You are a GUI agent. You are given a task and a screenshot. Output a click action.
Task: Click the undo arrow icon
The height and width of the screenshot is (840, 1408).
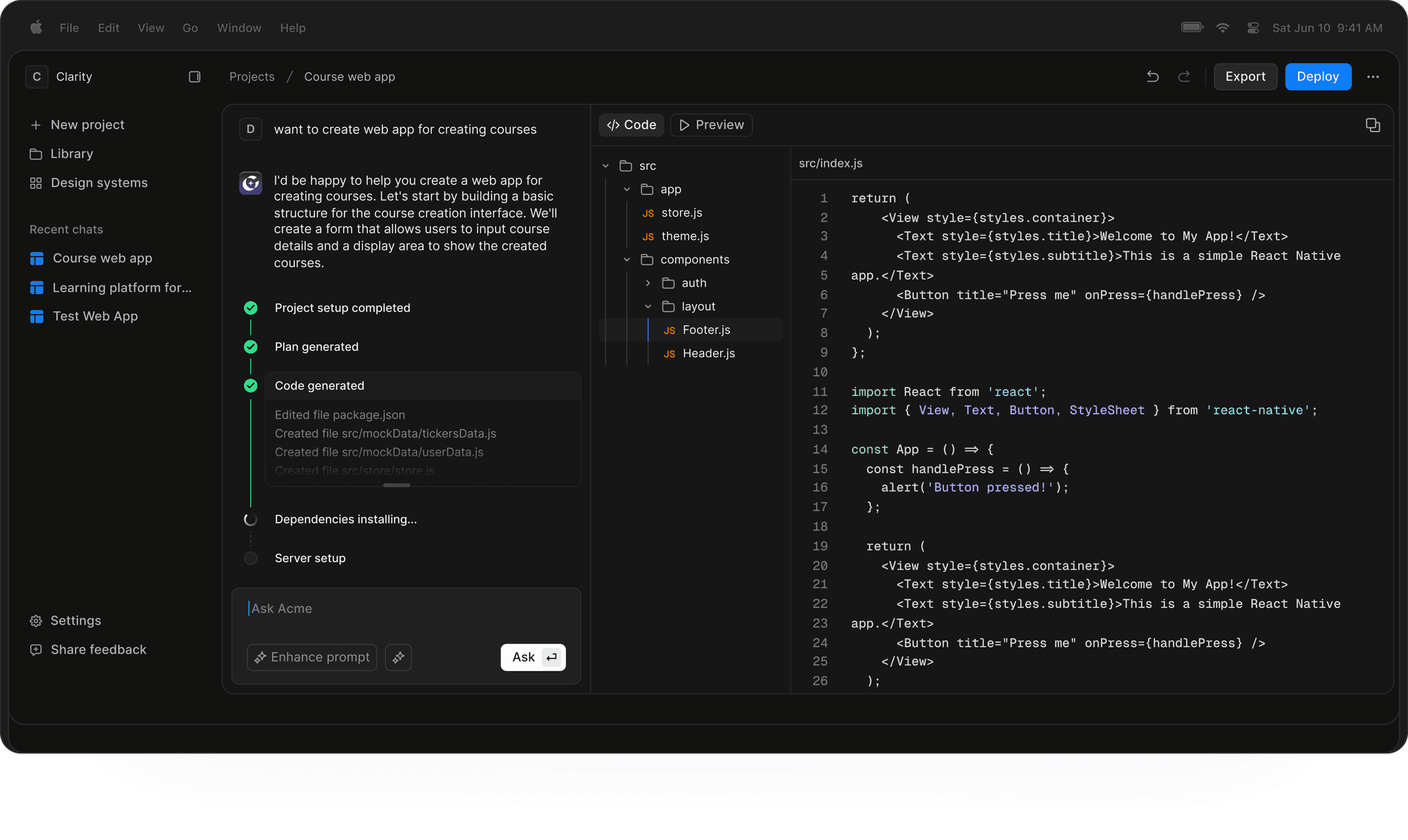[1153, 77]
